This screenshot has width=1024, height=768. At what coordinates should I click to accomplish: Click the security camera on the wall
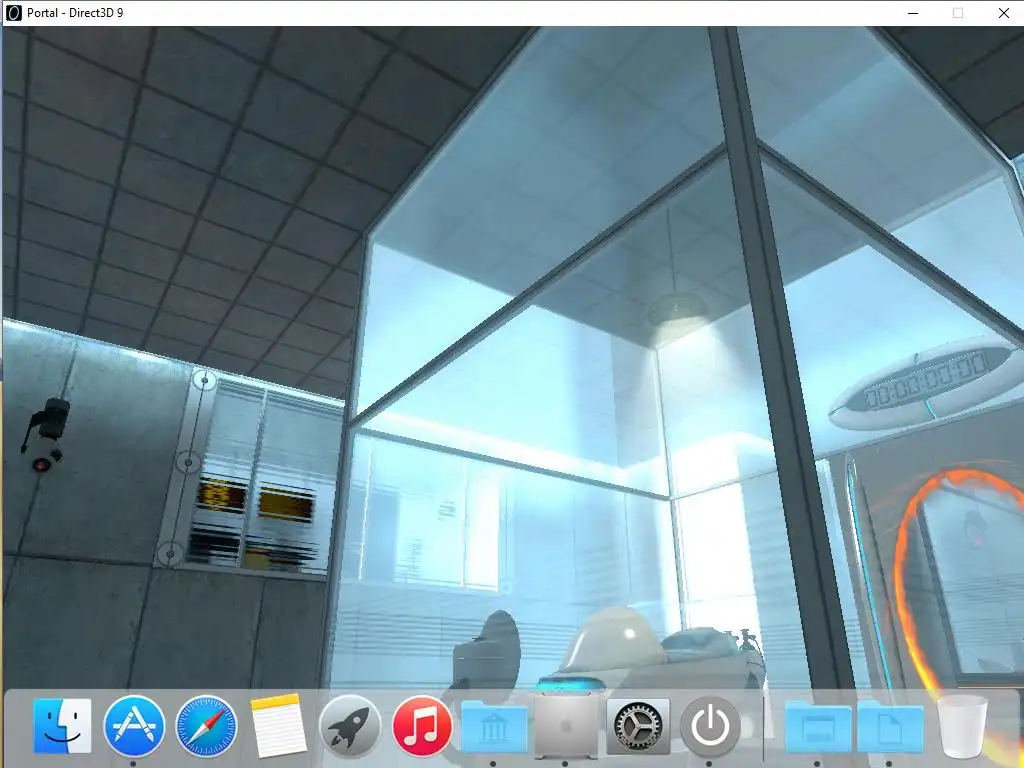(x=46, y=434)
